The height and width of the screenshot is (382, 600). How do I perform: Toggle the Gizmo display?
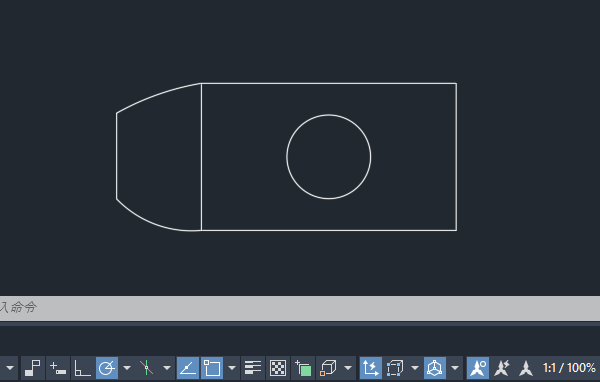(435, 368)
